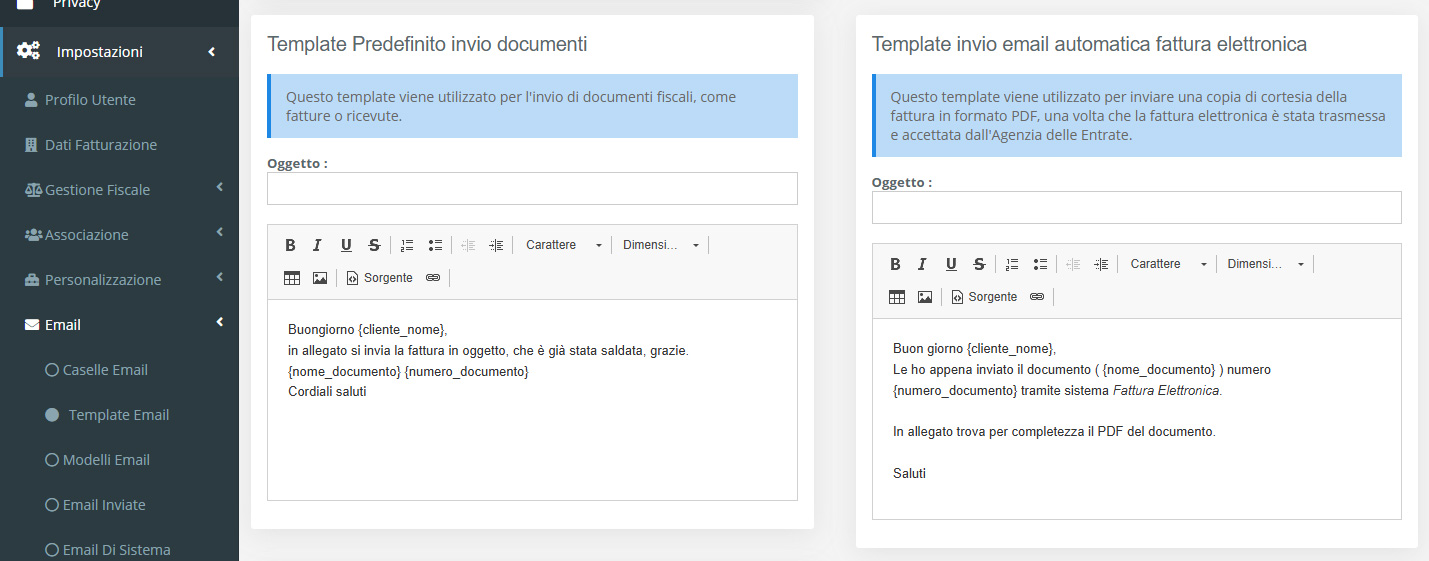1429x561 pixels.
Task: Insert link in the fattura elettronica editor
Action: [1038, 297]
